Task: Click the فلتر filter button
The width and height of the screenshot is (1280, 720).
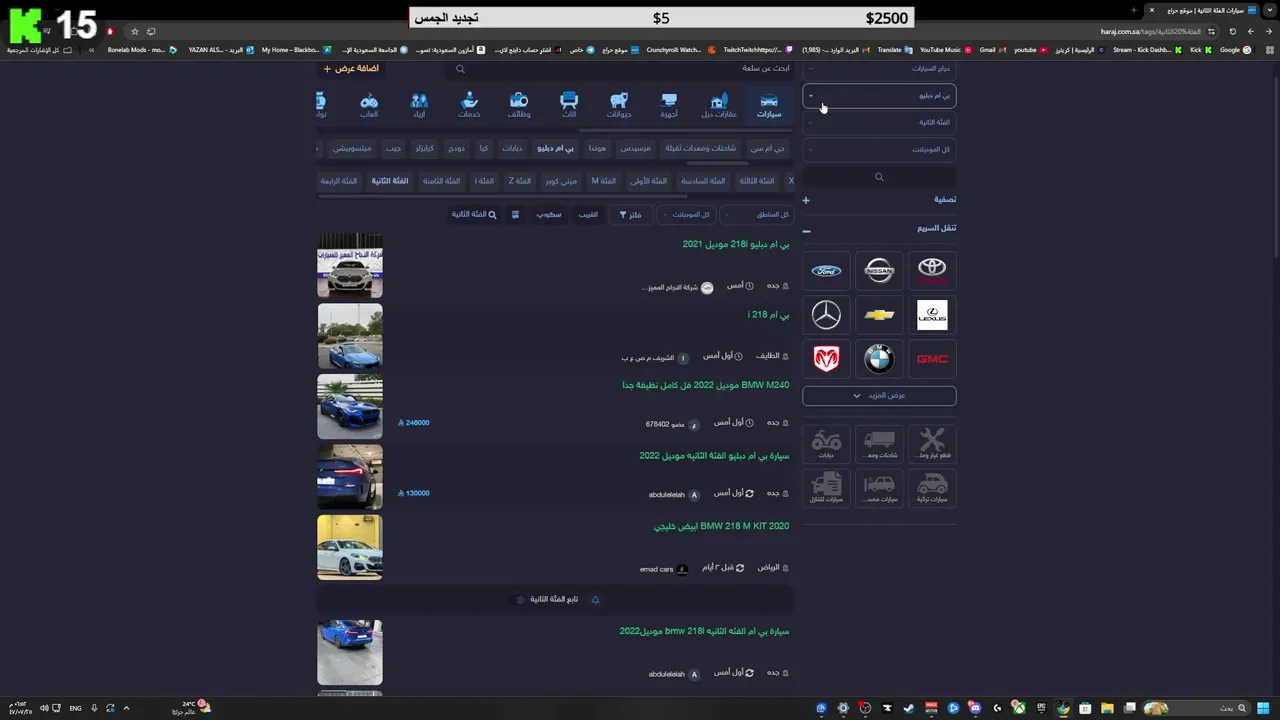Action: click(x=630, y=214)
